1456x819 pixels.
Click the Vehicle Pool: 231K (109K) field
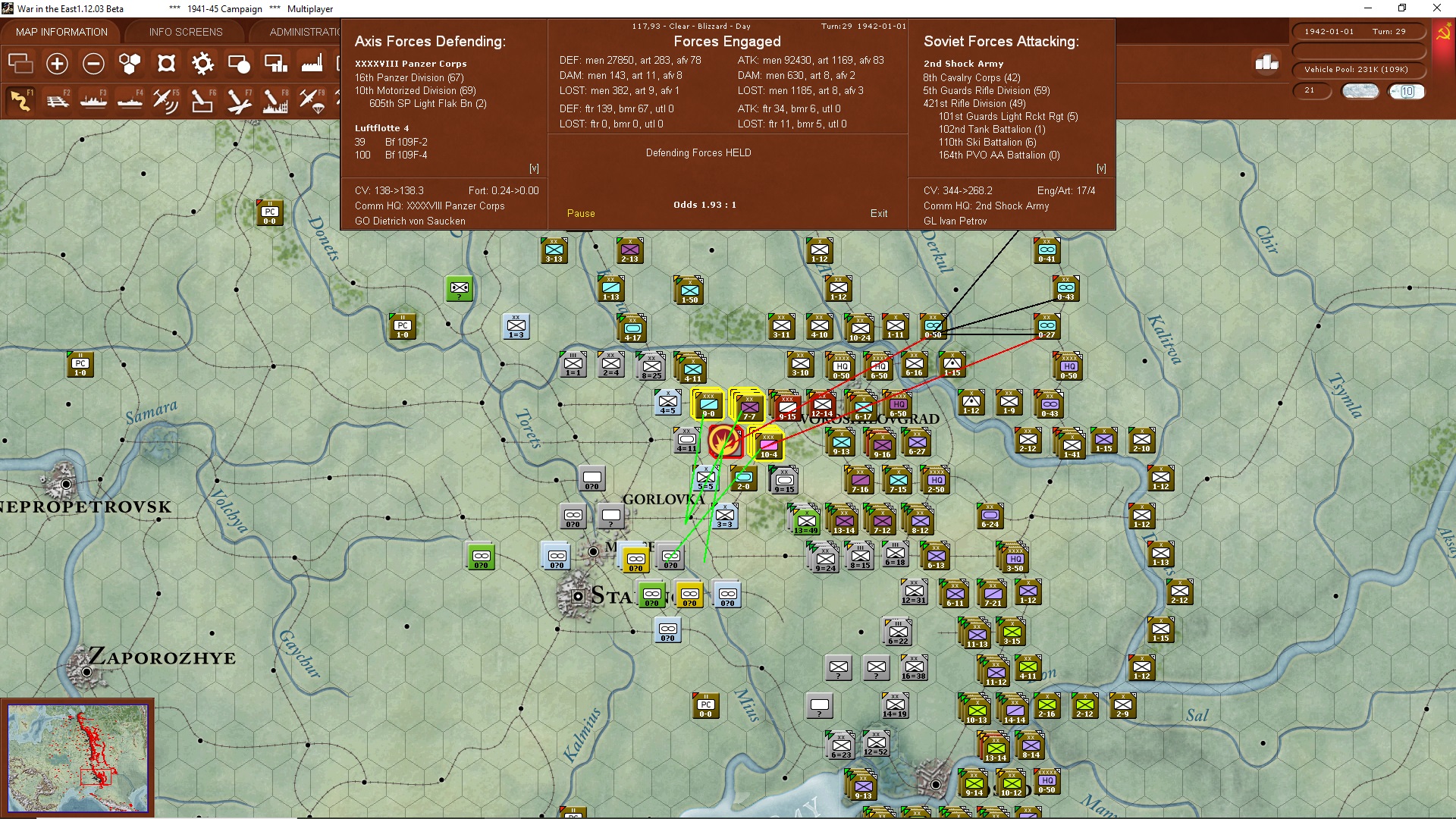[1357, 70]
